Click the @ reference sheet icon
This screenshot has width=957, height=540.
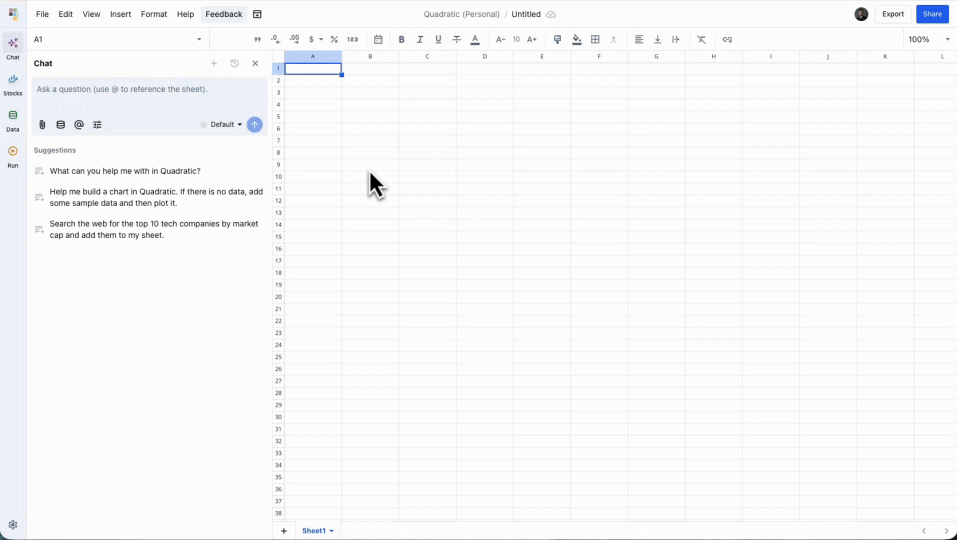(x=79, y=124)
